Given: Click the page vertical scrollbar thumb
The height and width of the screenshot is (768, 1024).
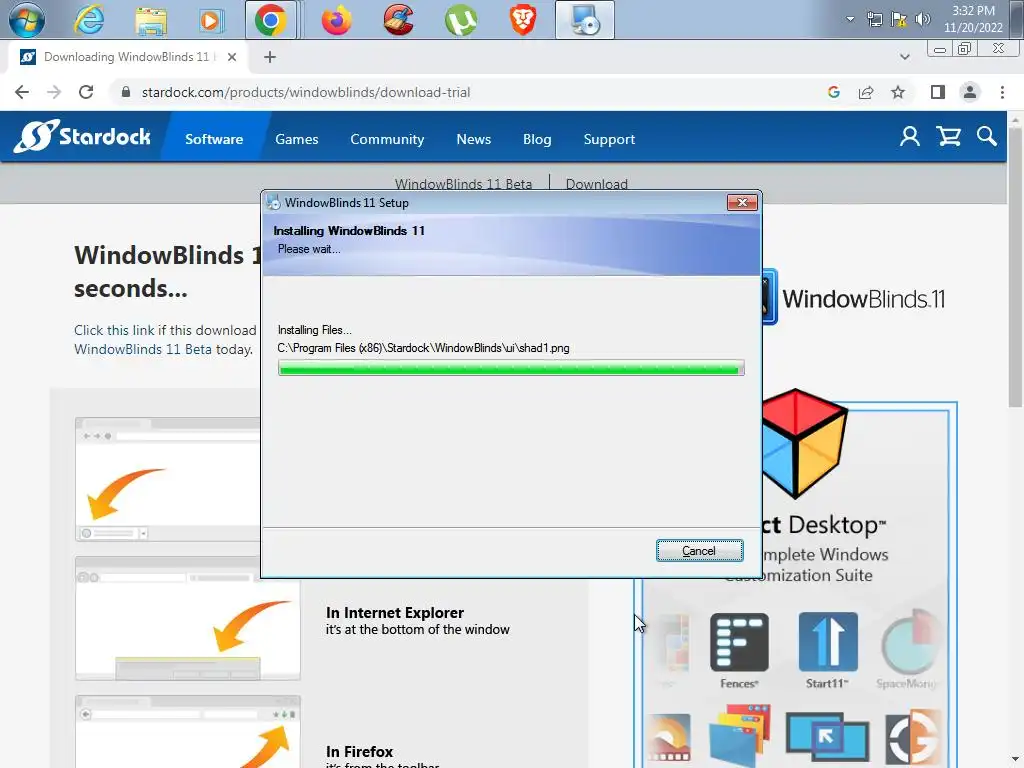Looking at the screenshot, I should [x=1015, y=268].
